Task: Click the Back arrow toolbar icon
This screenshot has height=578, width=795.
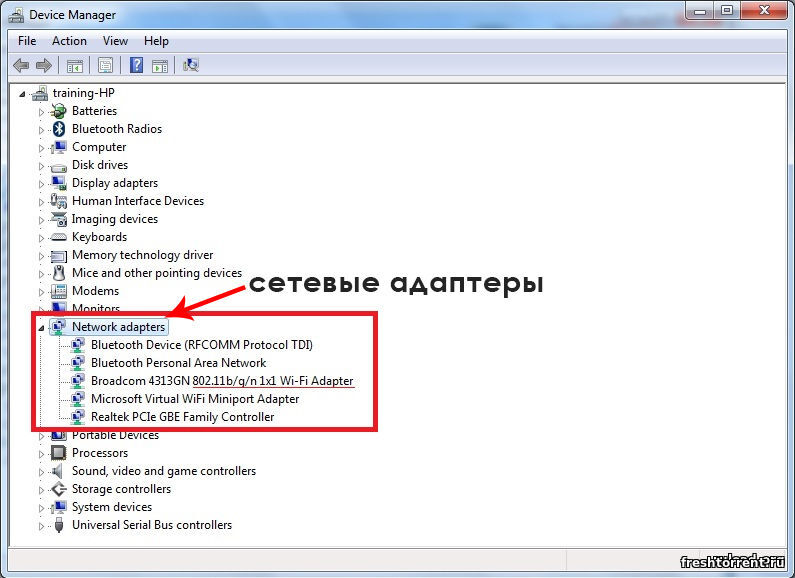Action: click(x=21, y=66)
